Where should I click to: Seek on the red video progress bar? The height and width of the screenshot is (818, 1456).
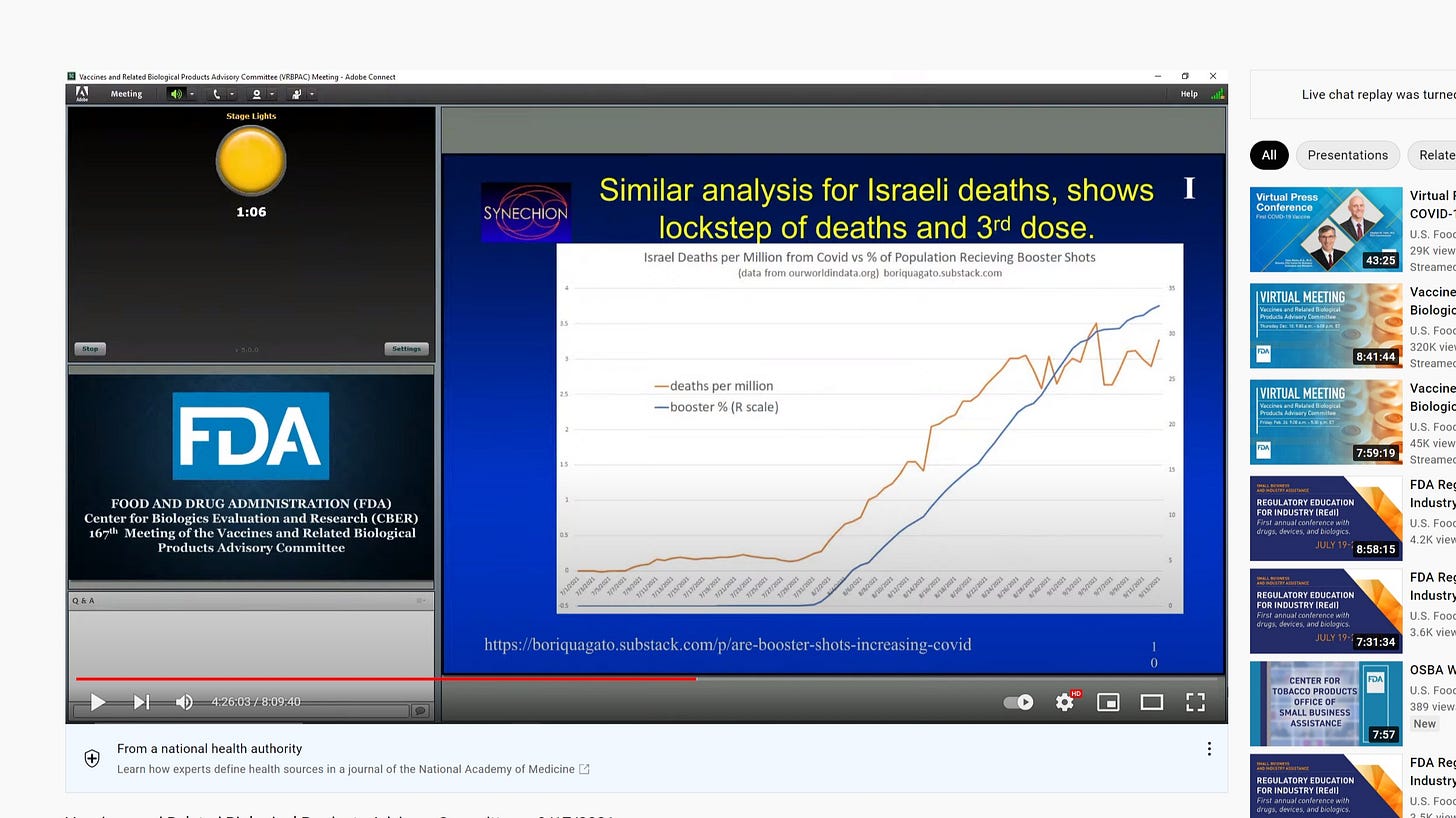386,679
